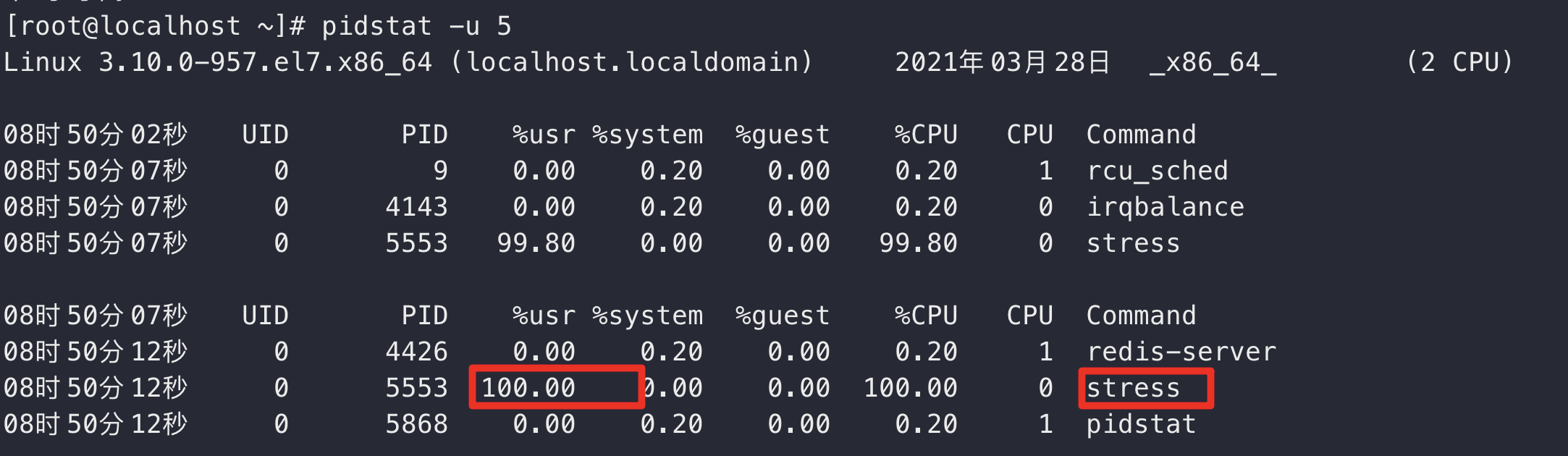Click 'pidstat' command name in last row
This screenshot has height=456, width=1568.
pos(1142,425)
